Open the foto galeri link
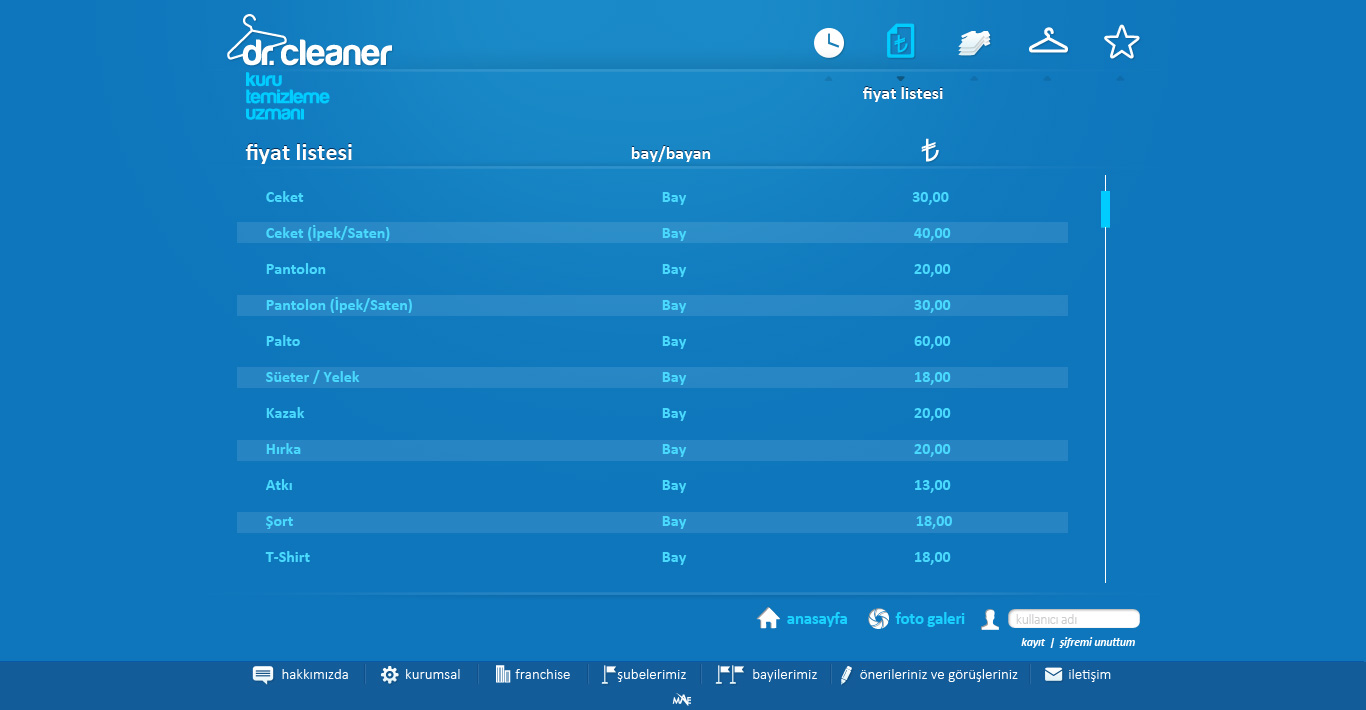The width and height of the screenshot is (1366, 710). [930, 619]
